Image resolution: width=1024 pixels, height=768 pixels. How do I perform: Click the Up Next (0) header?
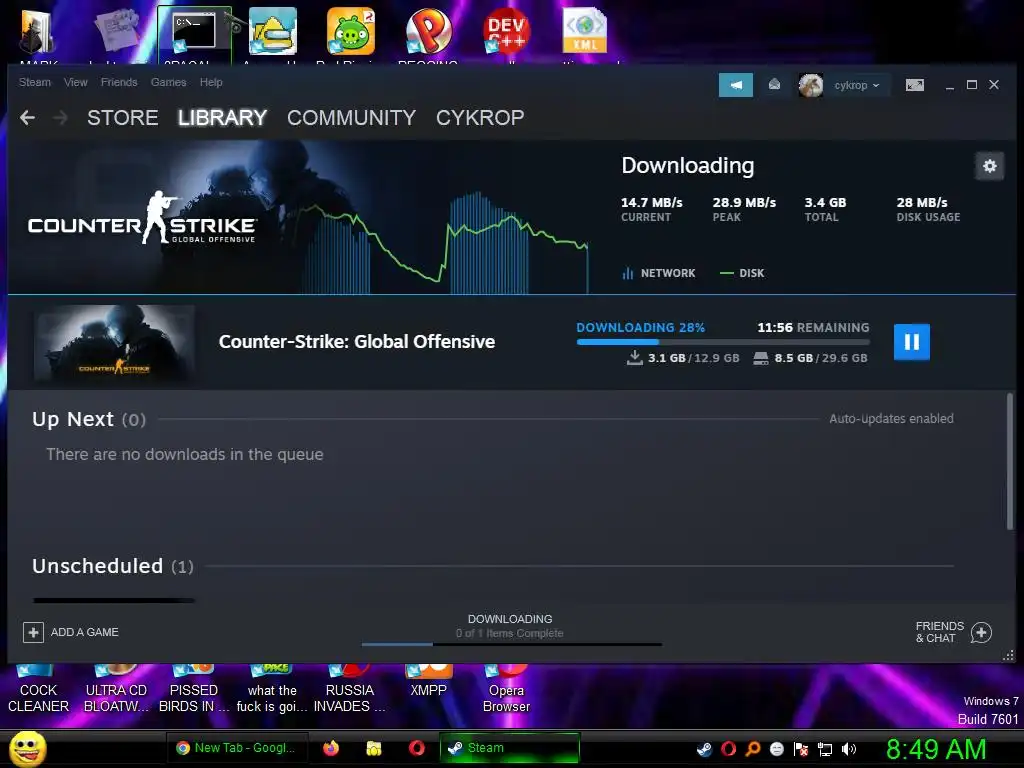[89, 419]
